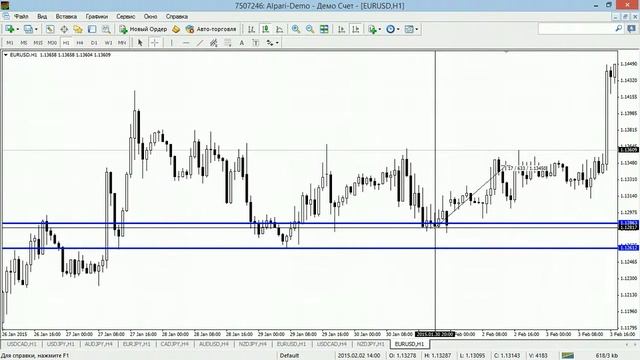This screenshot has width=640, height=360.
Task: Select the trendline drawing tool
Action: coord(200,42)
